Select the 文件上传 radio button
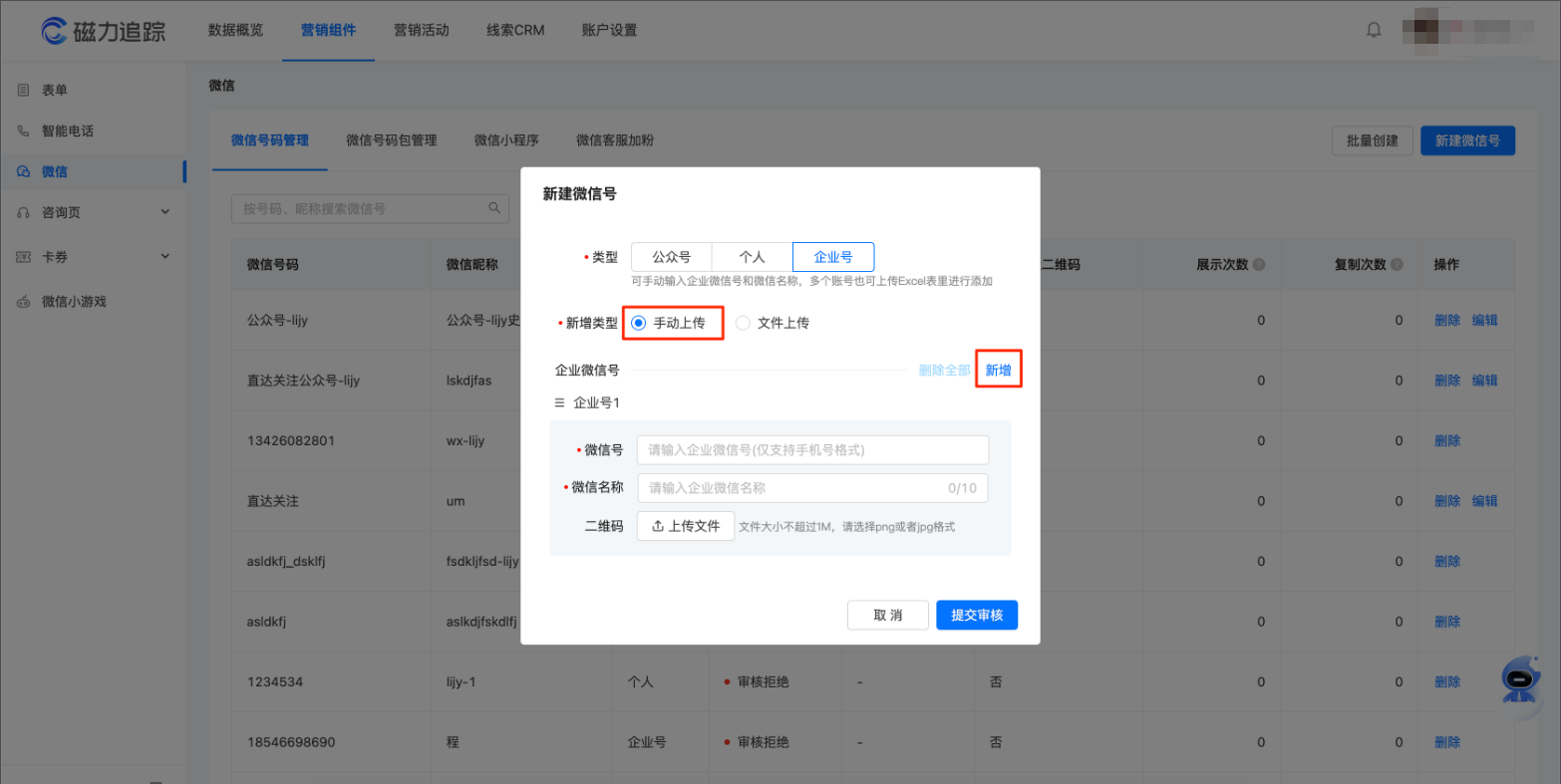This screenshot has width=1561, height=784. tap(742, 322)
